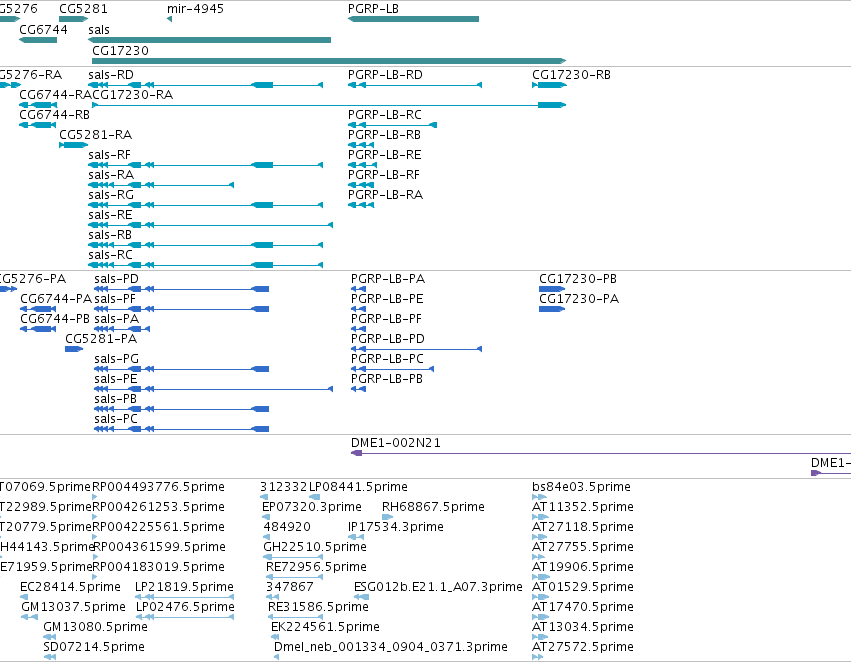Click the IP17534.3prime EST label
The image size is (851, 662).
pos(396,527)
